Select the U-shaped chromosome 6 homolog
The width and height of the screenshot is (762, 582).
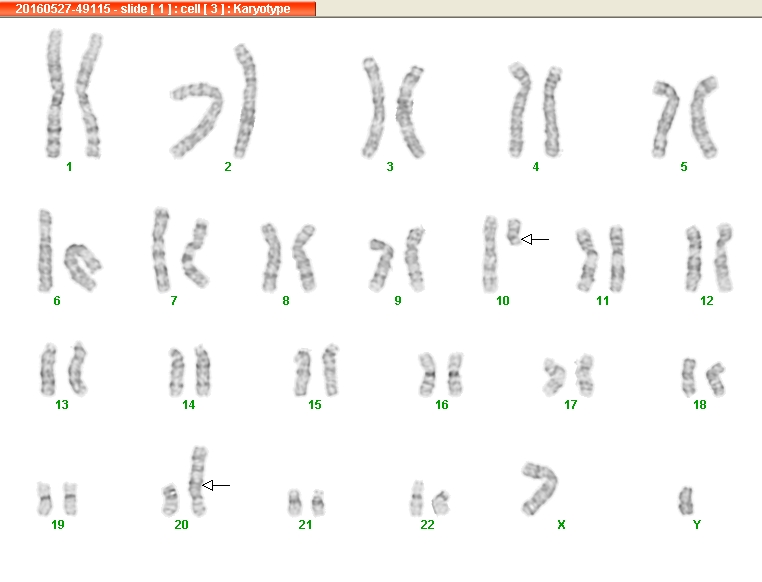83,267
